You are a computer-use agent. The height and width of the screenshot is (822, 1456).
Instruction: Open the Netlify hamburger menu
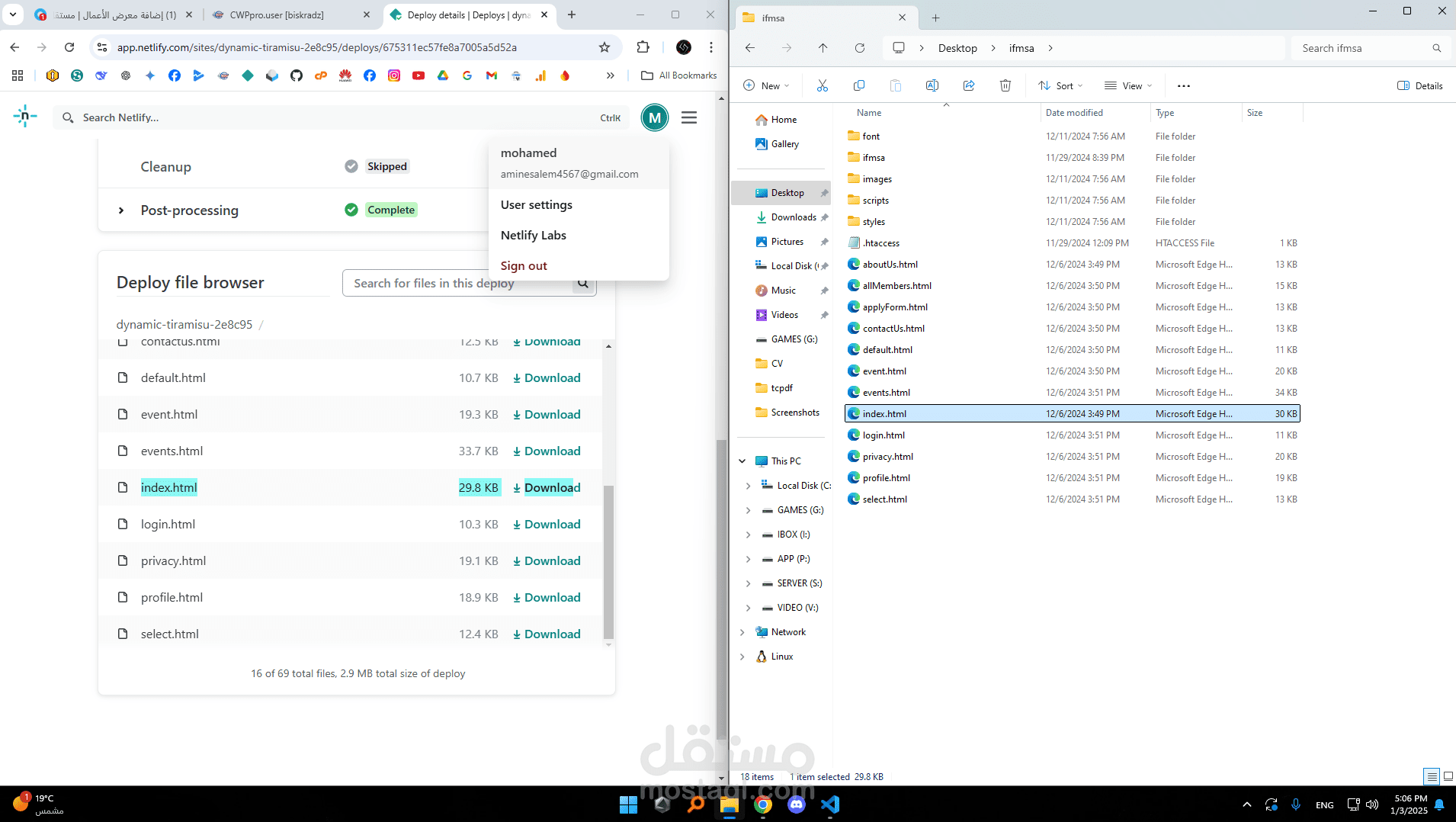tap(689, 117)
